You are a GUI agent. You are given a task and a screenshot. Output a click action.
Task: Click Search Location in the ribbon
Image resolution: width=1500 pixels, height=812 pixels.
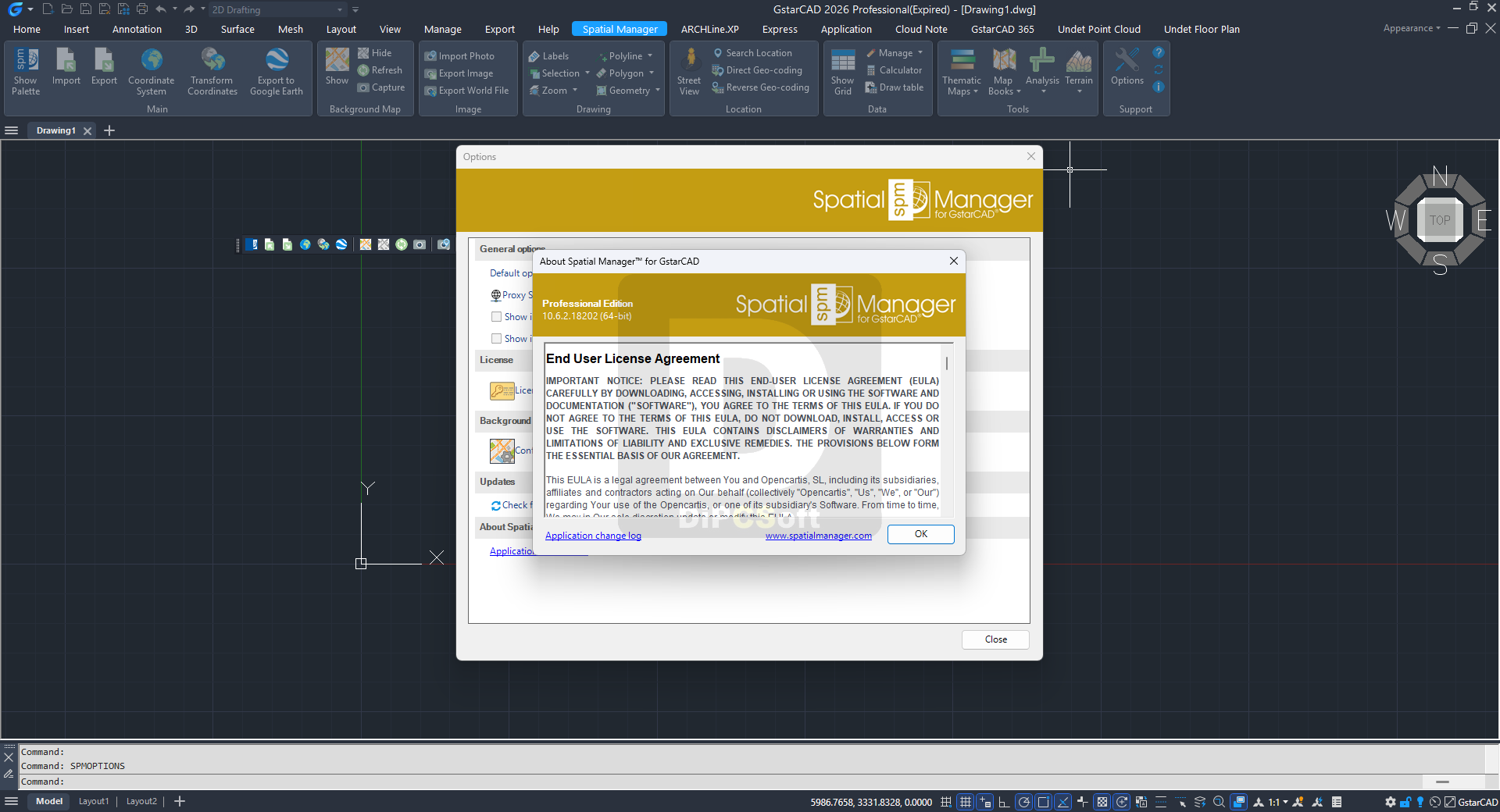tap(752, 53)
